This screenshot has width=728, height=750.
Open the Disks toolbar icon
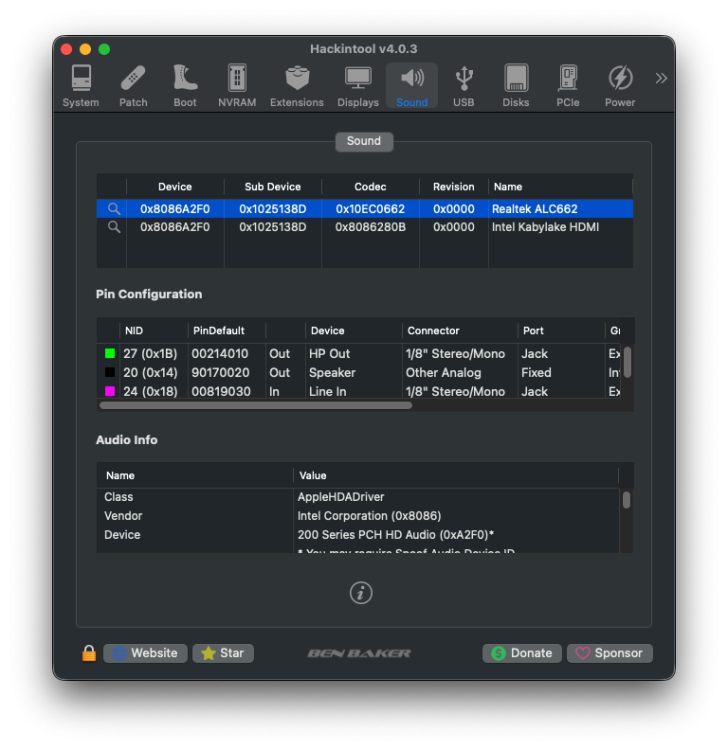516,86
